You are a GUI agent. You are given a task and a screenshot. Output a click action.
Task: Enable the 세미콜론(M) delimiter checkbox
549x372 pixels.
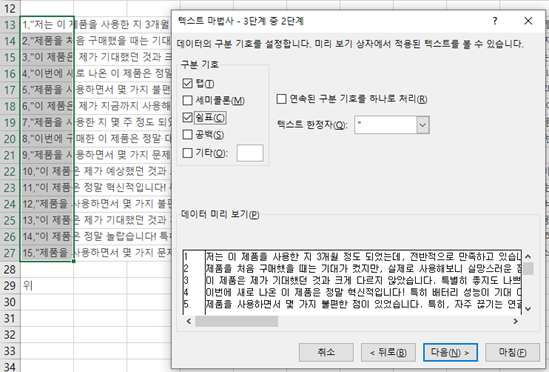[x=188, y=101]
